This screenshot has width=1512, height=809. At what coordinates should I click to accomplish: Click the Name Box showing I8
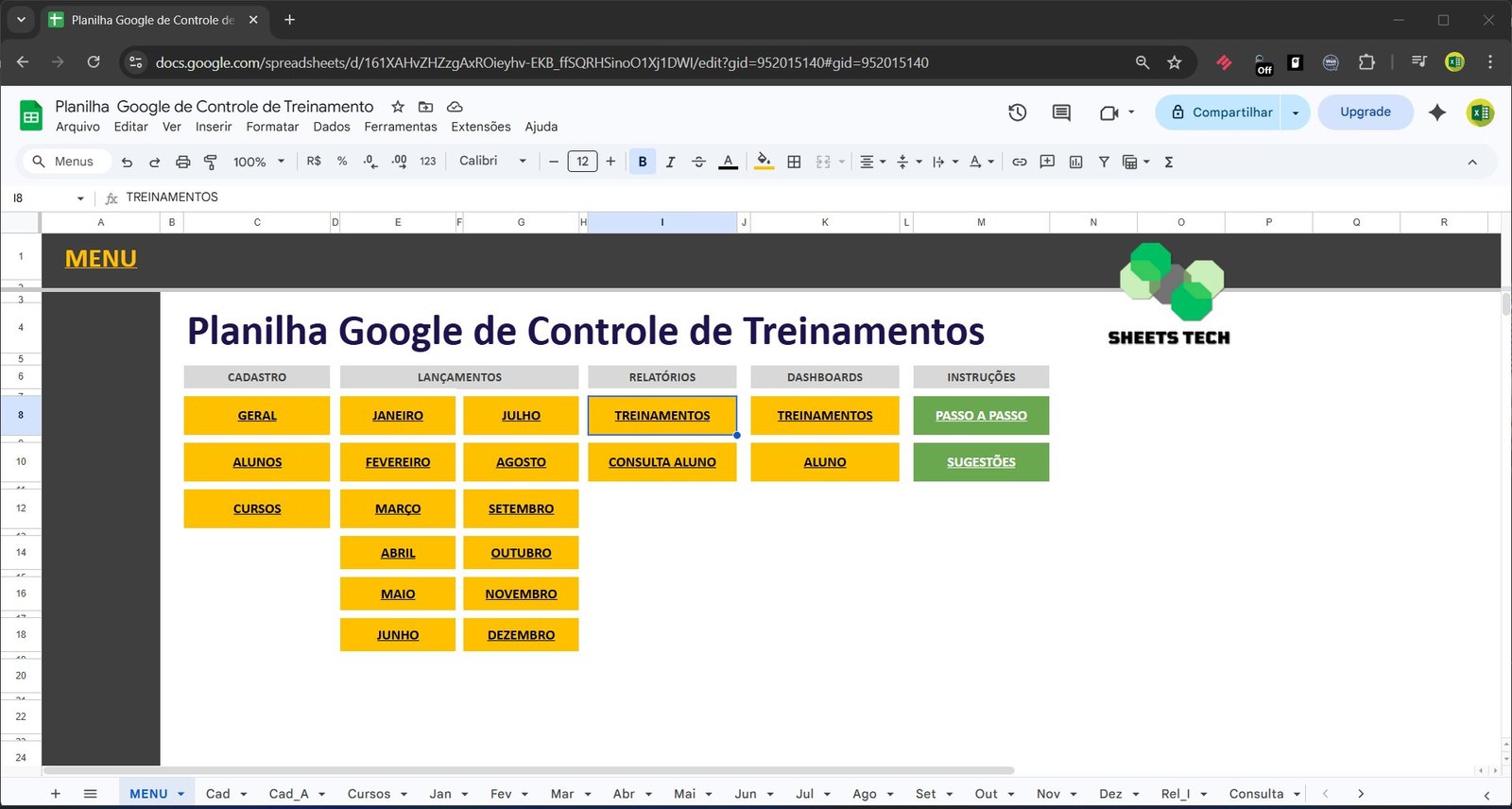point(47,198)
